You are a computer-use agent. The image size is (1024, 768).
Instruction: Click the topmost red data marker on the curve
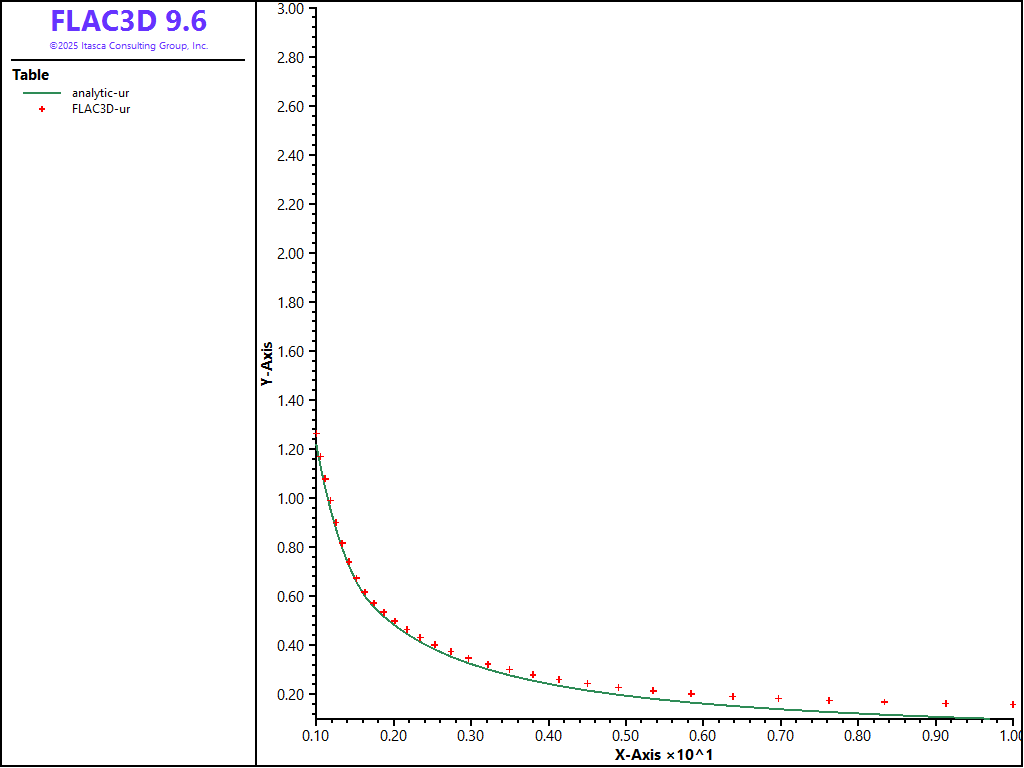[x=316, y=434]
